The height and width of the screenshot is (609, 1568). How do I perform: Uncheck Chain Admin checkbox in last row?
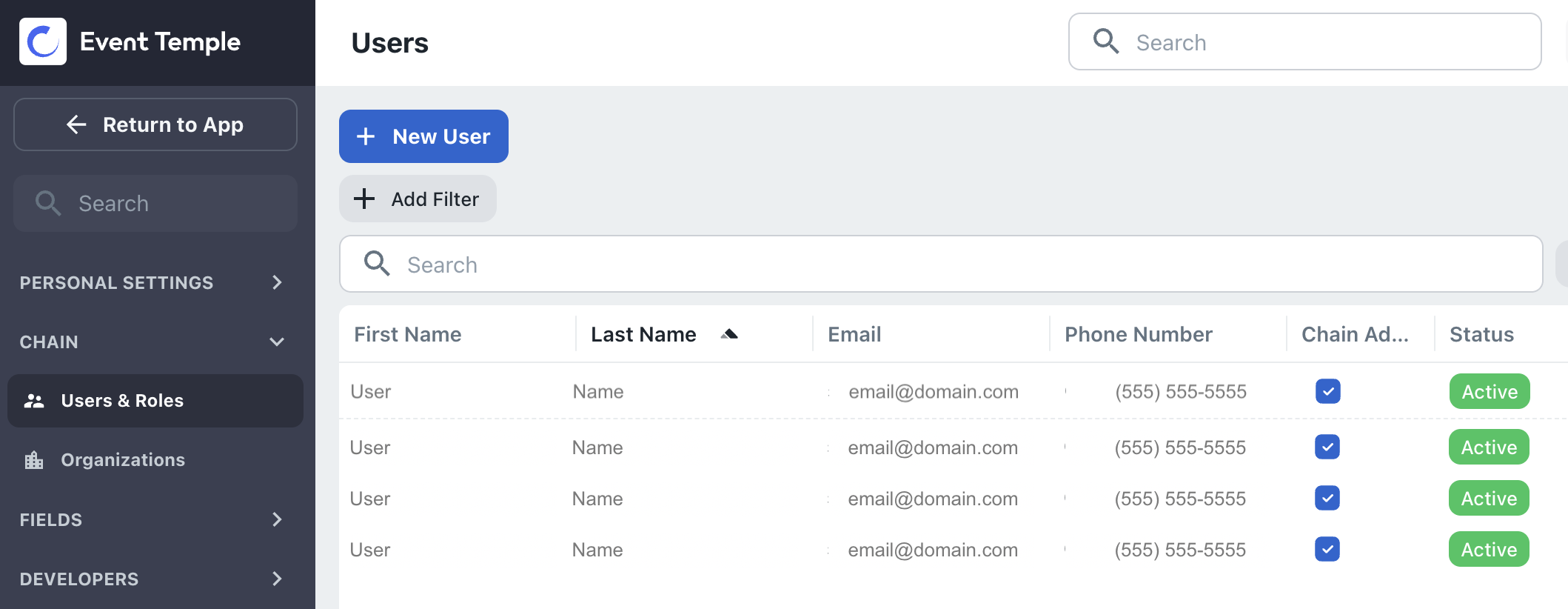pyautogui.click(x=1327, y=549)
